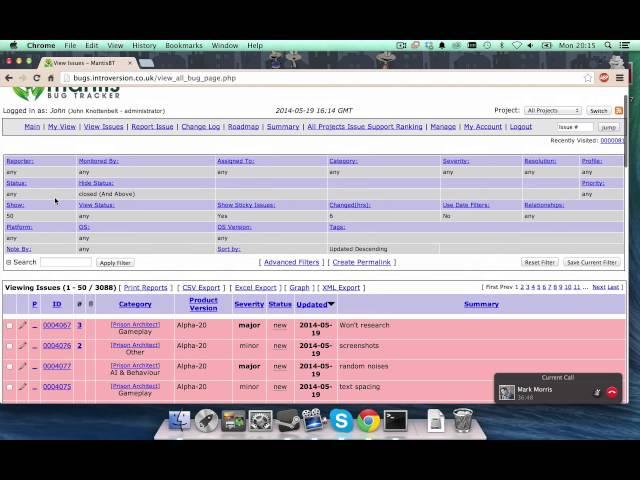Screen dimensions: 640x480
Task: Tick the checkbox for issue 0004075
Action: [x=9, y=387]
